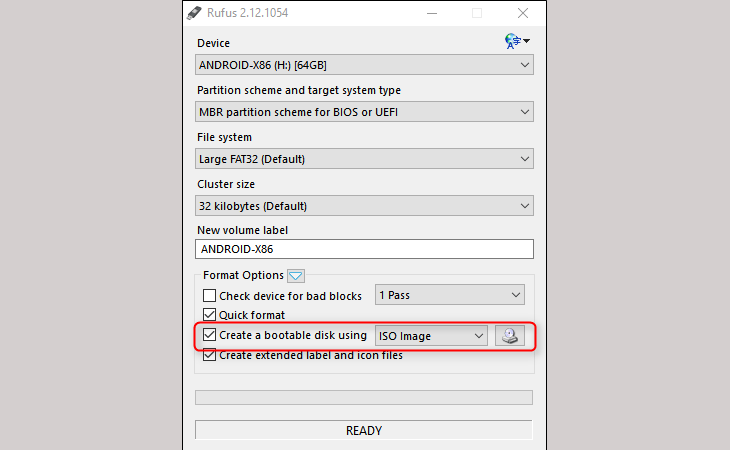Image resolution: width=730 pixels, height=450 pixels.
Task: Open the ISO Image boot type dropdown
Action: [430, 336]
